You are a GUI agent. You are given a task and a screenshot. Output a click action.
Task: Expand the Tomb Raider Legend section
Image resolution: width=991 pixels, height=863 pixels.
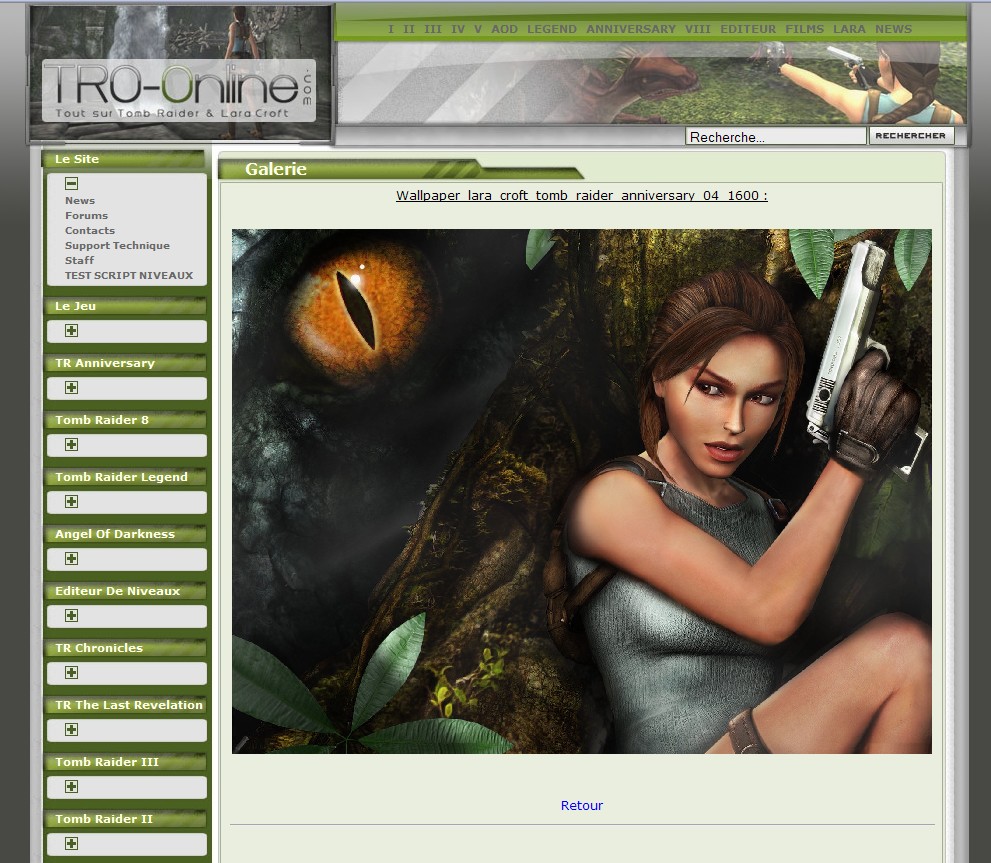71,501
